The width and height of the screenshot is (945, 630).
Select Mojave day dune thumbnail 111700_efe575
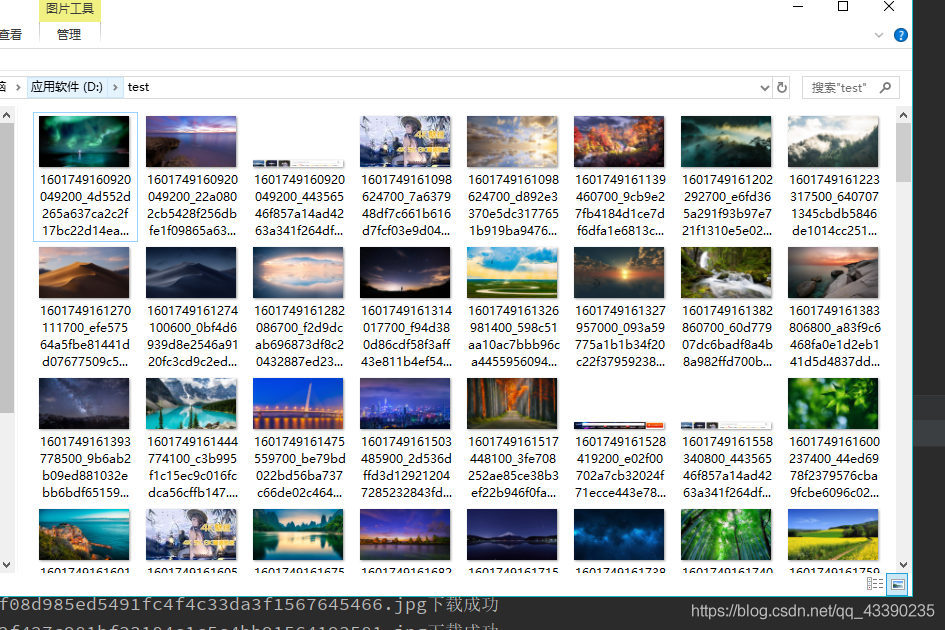click(x=84, y=272)
